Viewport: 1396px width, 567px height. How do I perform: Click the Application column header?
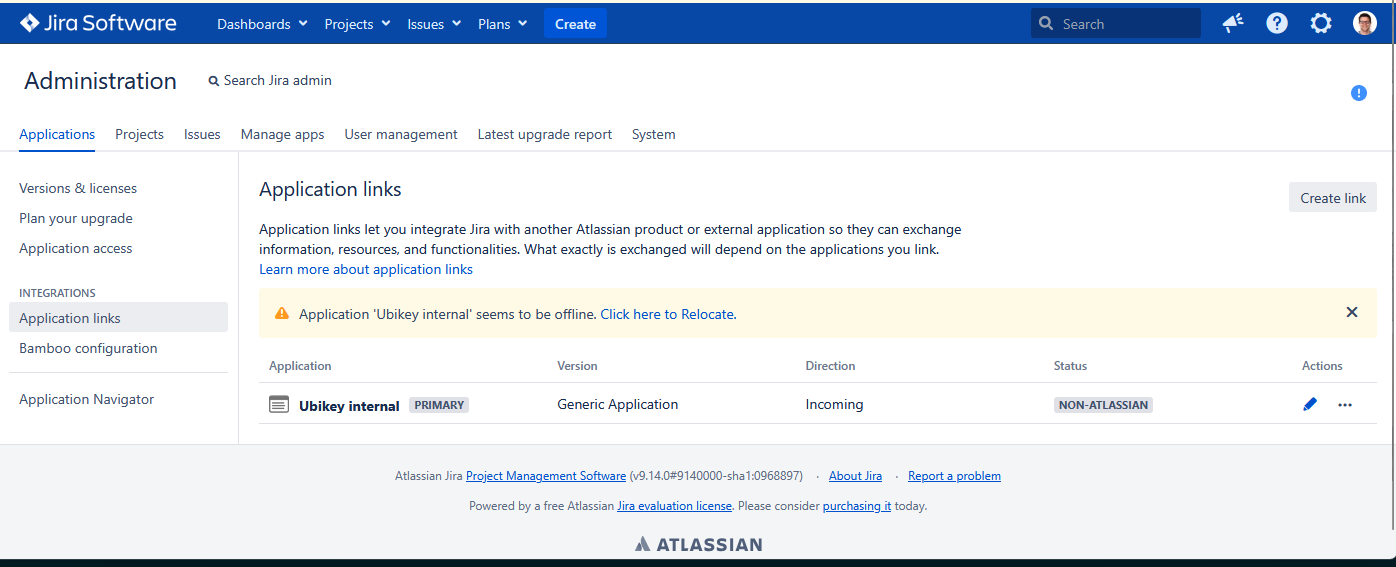300,366
